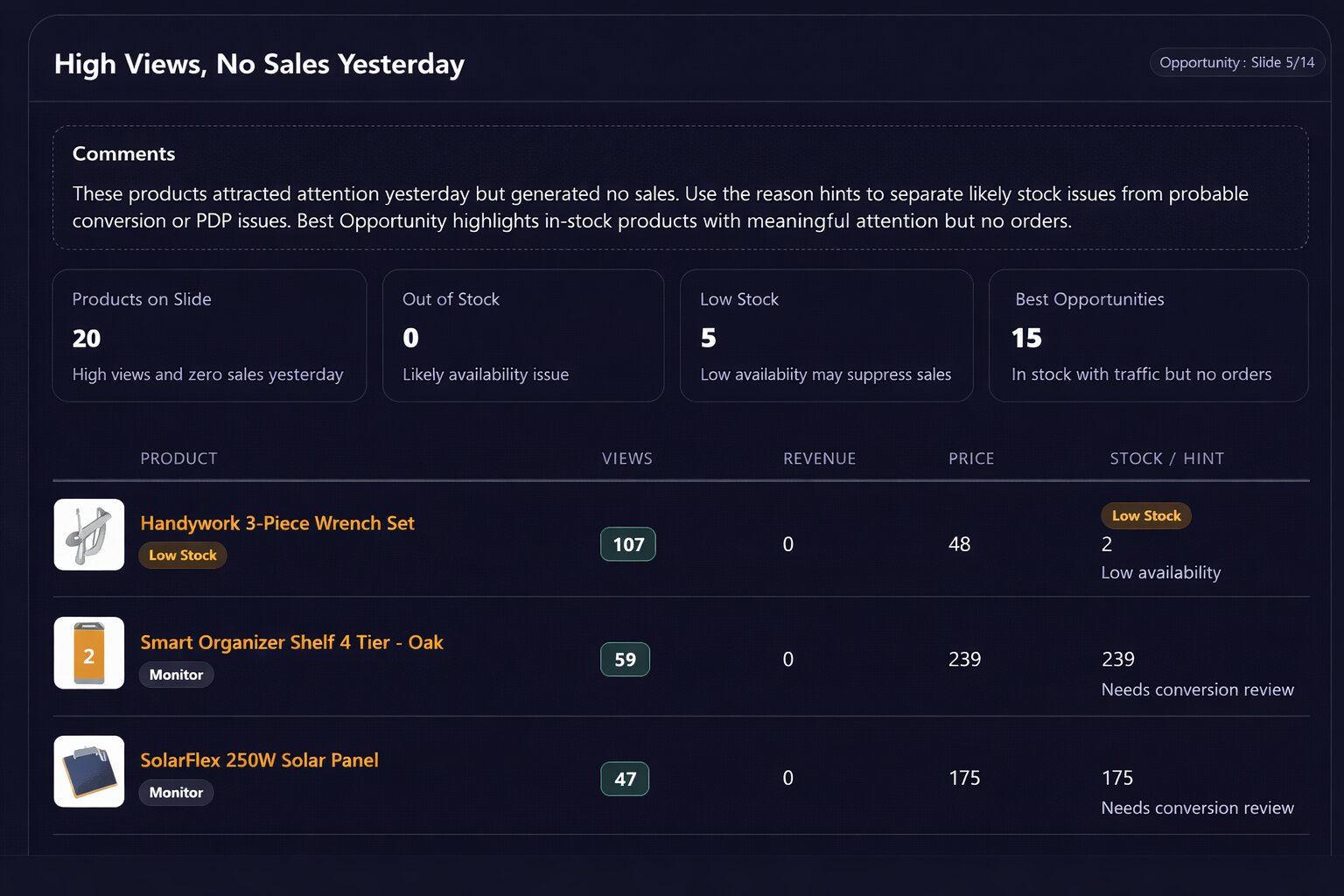Click the count 0 in the Out of Stock card
The width and height of the screenshot is (1344, 896).
pos(410,338)
